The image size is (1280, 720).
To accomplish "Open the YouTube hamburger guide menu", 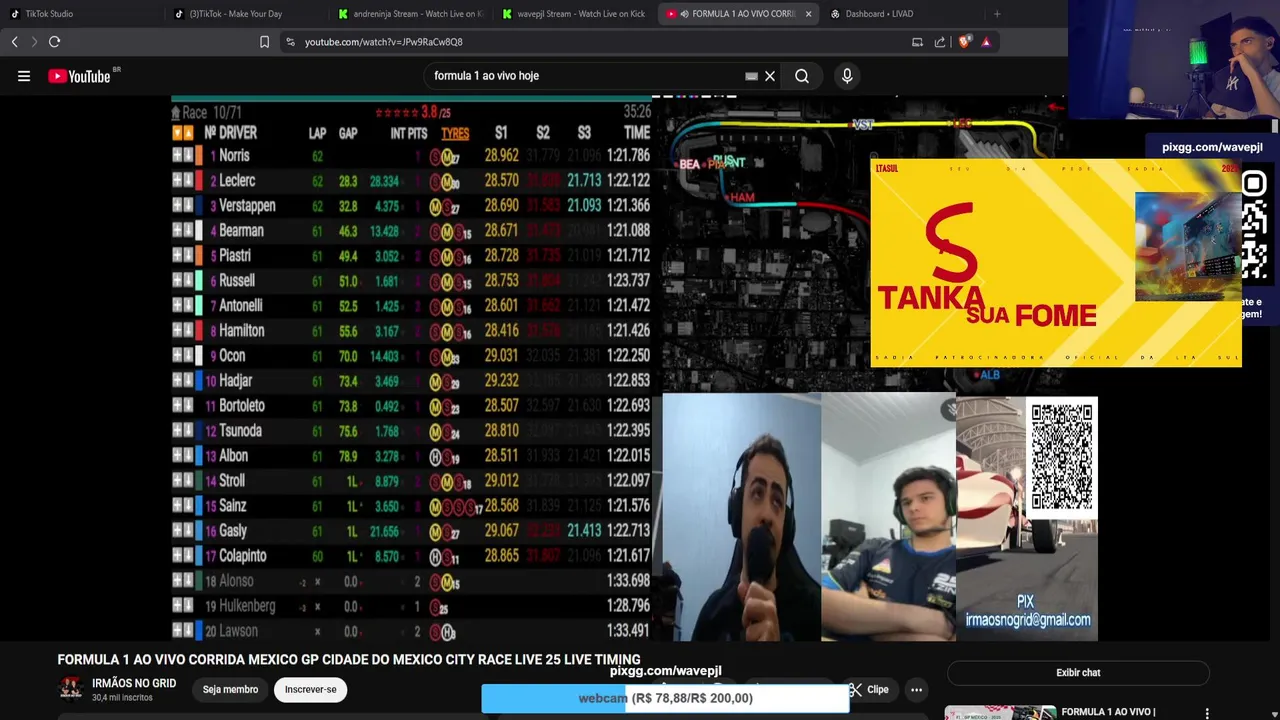I will 24,76.
